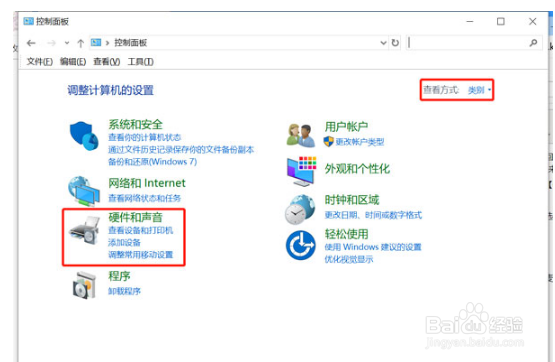
Task: Click the search magnifier icon
Action: point(533,43)
